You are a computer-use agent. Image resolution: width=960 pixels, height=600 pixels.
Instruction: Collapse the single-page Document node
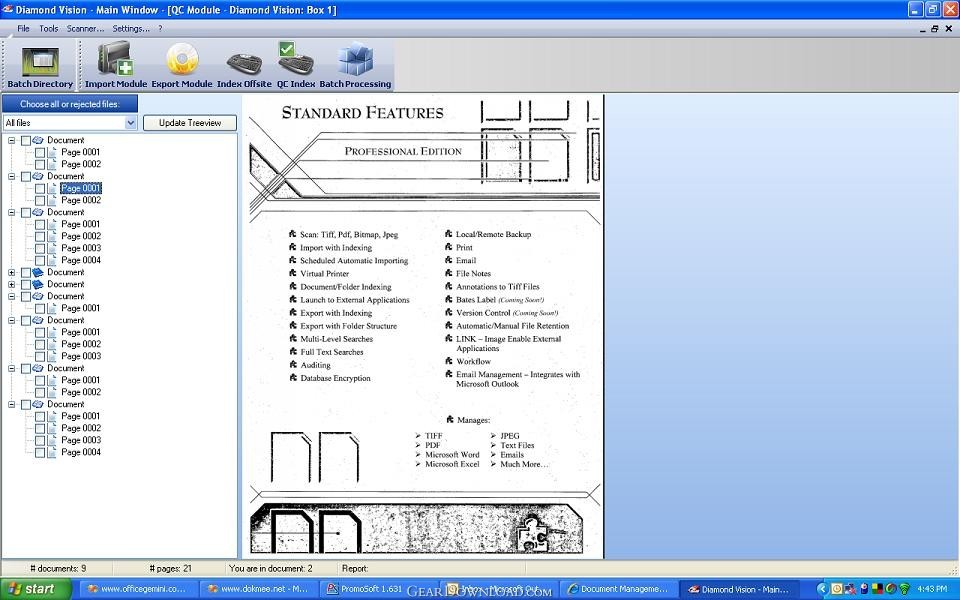12,297
